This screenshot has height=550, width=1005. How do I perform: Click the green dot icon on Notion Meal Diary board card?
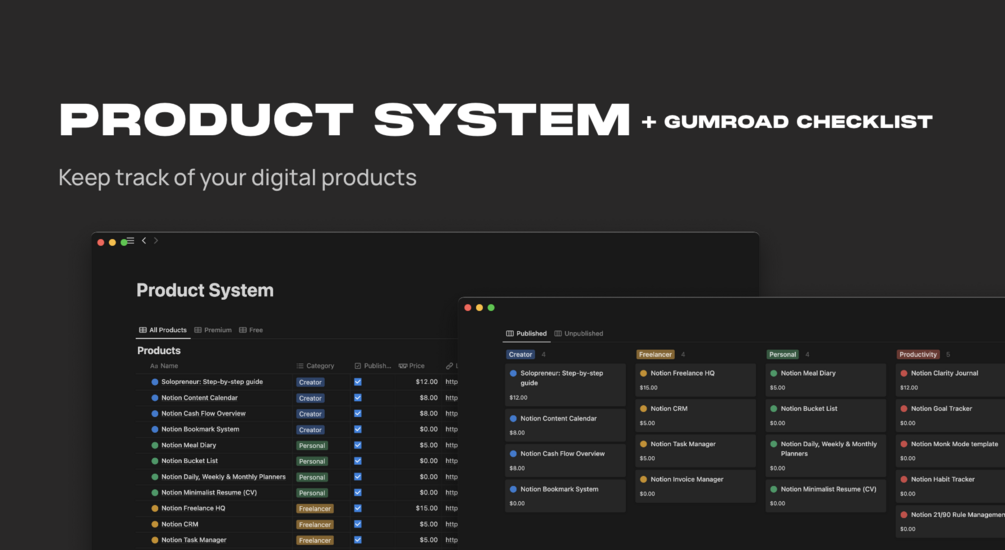click(774, 373)
